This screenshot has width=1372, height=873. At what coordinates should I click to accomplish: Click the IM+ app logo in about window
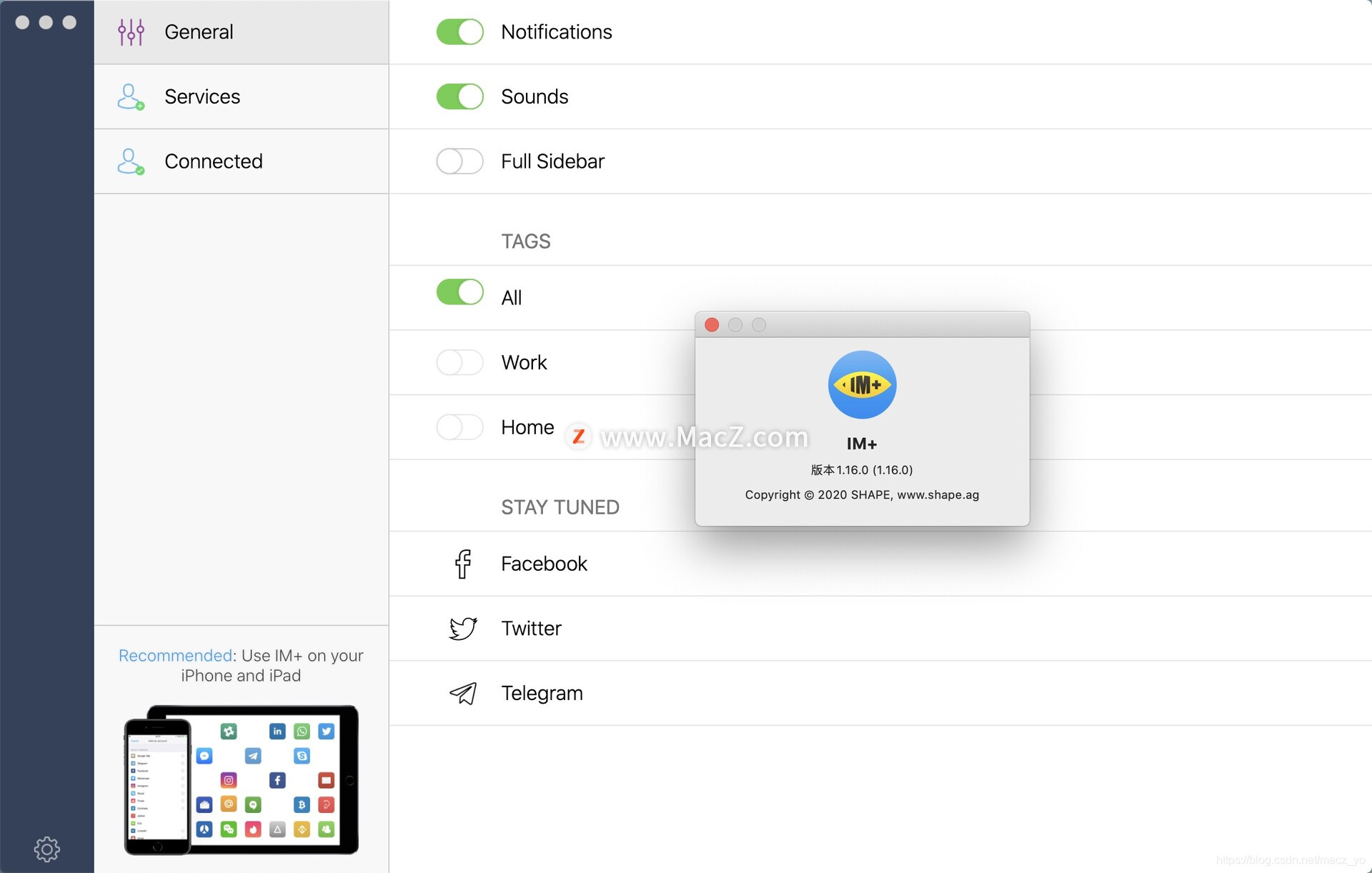[862, 384]
